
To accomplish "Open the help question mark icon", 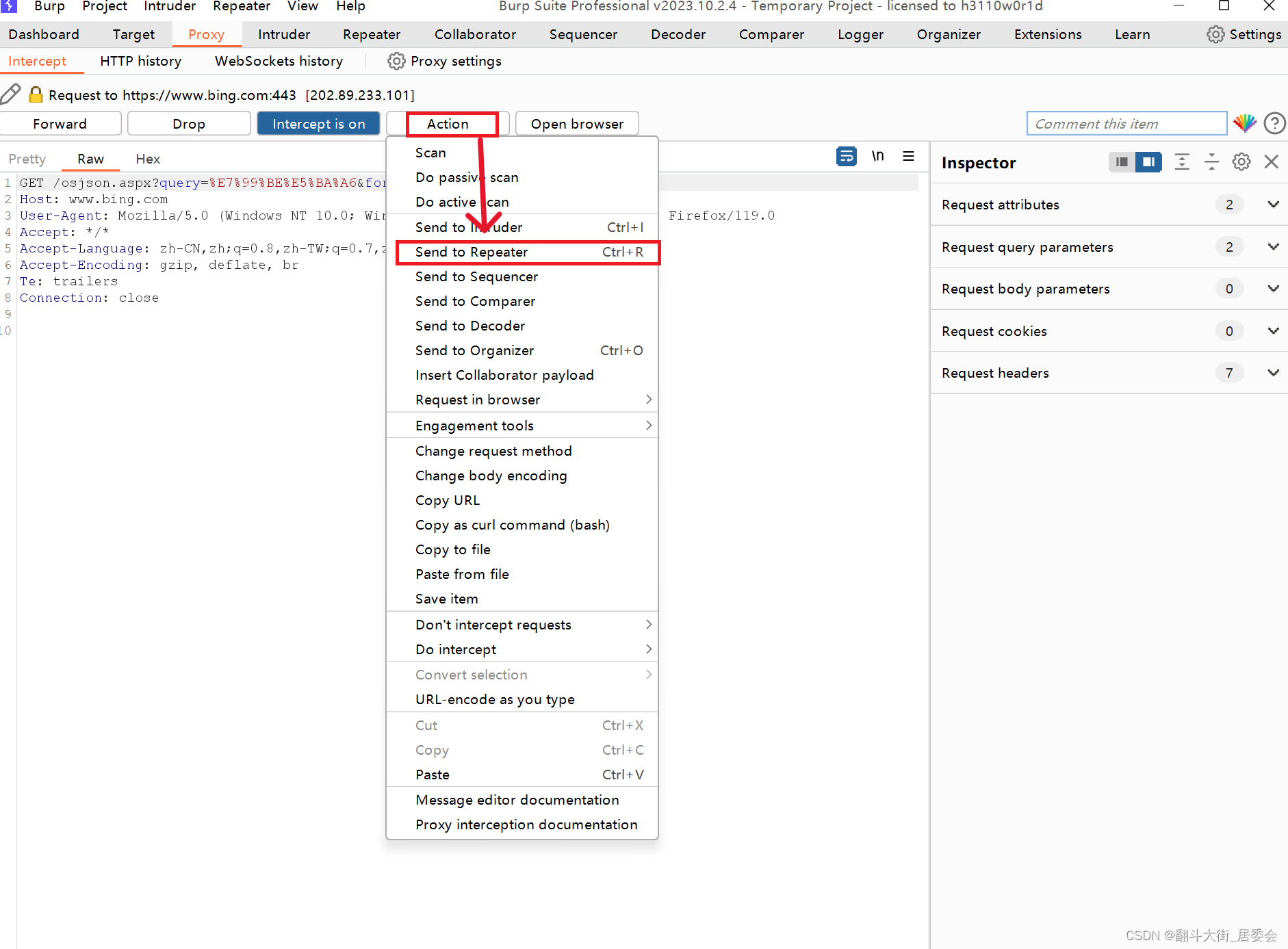I will [1274, 123].
